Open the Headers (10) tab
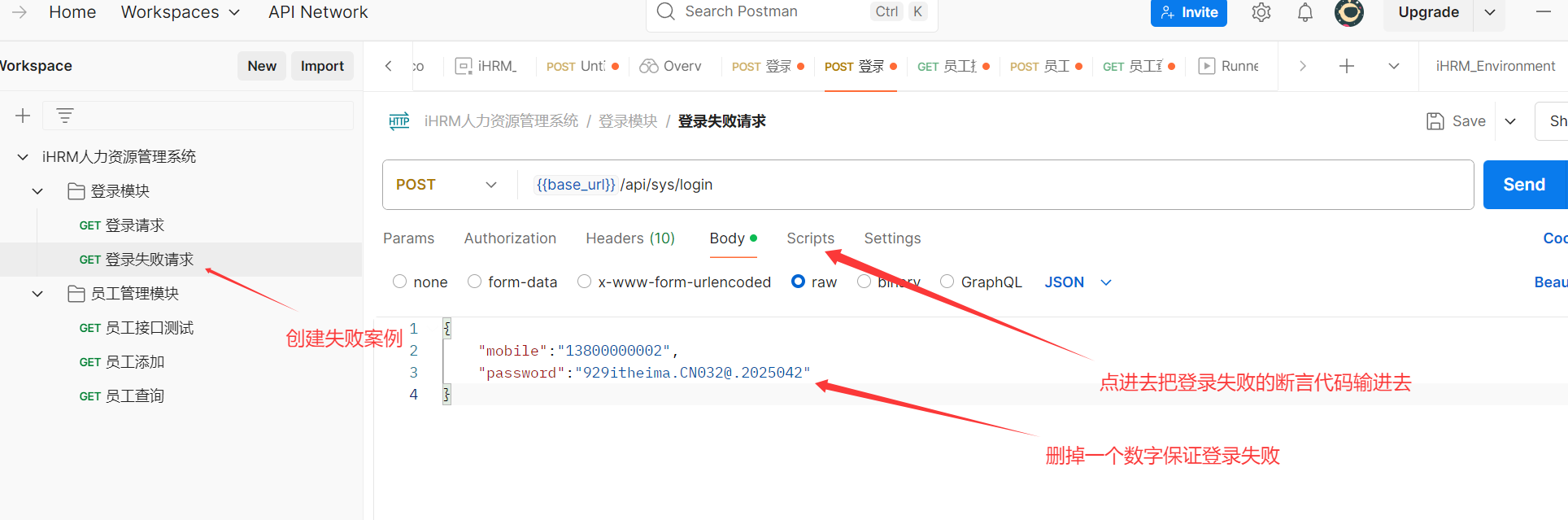The height and width of the screenshot is (520, 1568). (630, 238)
